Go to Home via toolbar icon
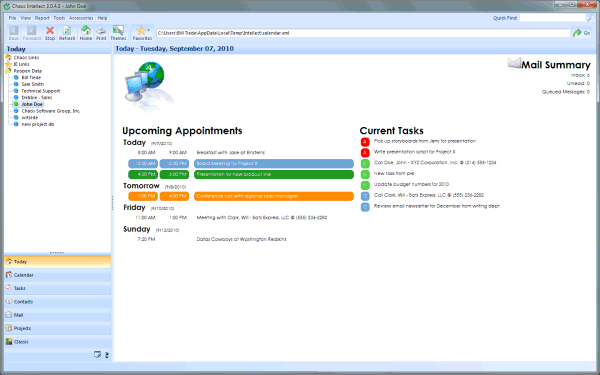This screenshot has height=375, width=600. (86, 33)
